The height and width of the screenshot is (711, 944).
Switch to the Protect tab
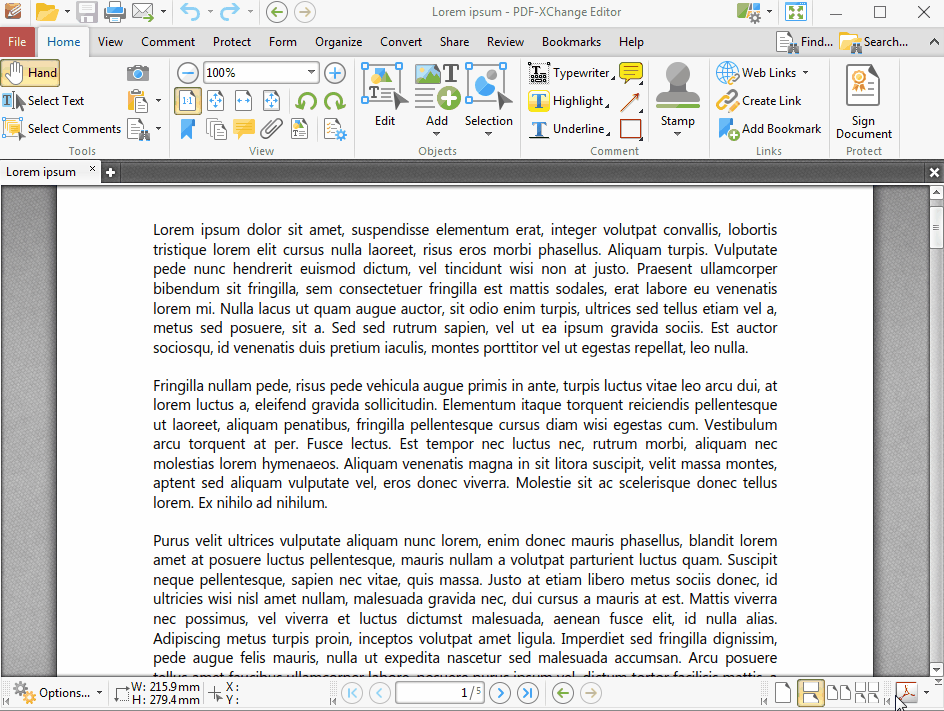(232, 42)
